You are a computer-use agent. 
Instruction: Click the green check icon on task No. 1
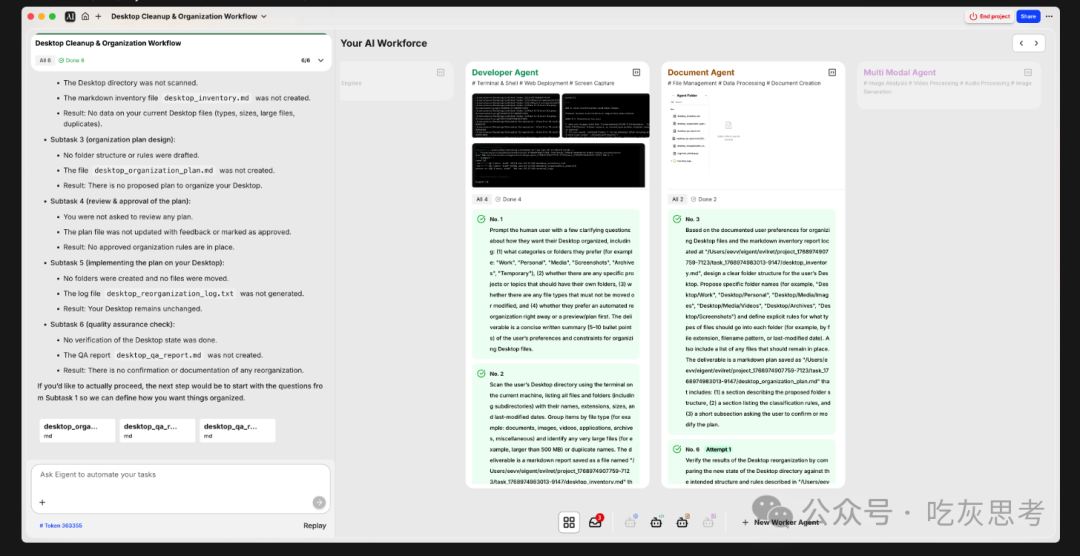[x=481, y=219]
